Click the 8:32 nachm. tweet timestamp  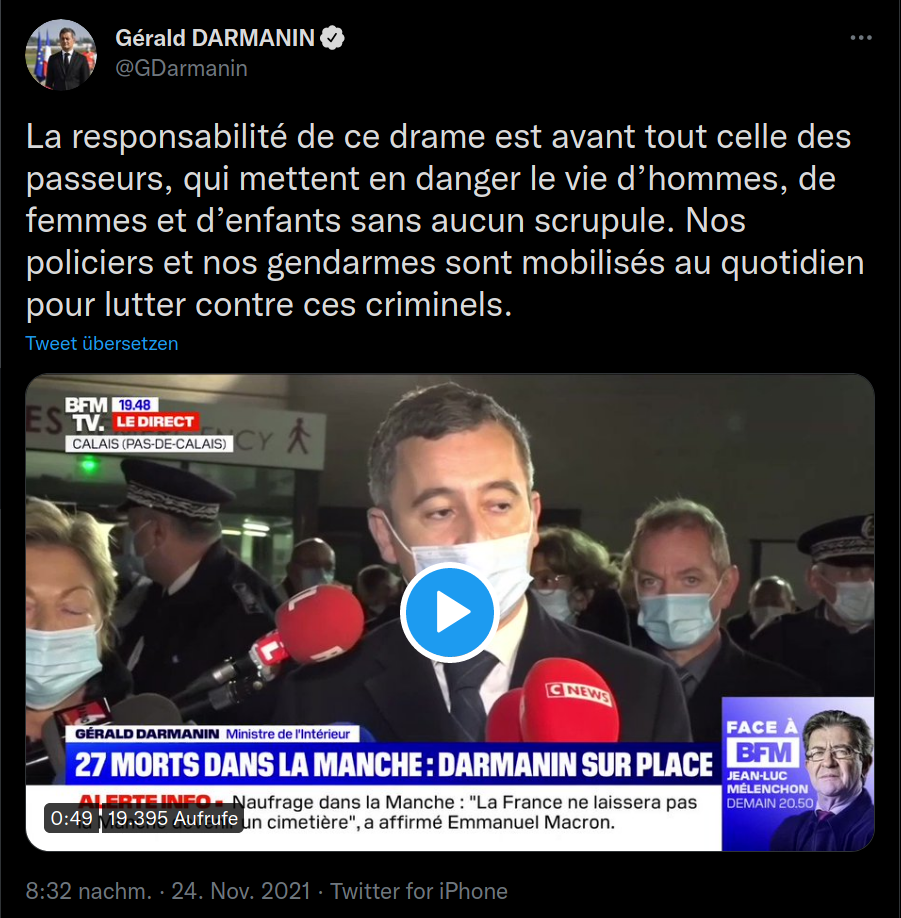coord(88,891)
